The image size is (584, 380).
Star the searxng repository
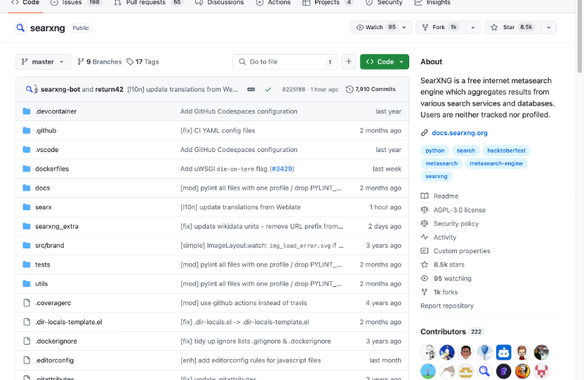(x=513, y=27)
